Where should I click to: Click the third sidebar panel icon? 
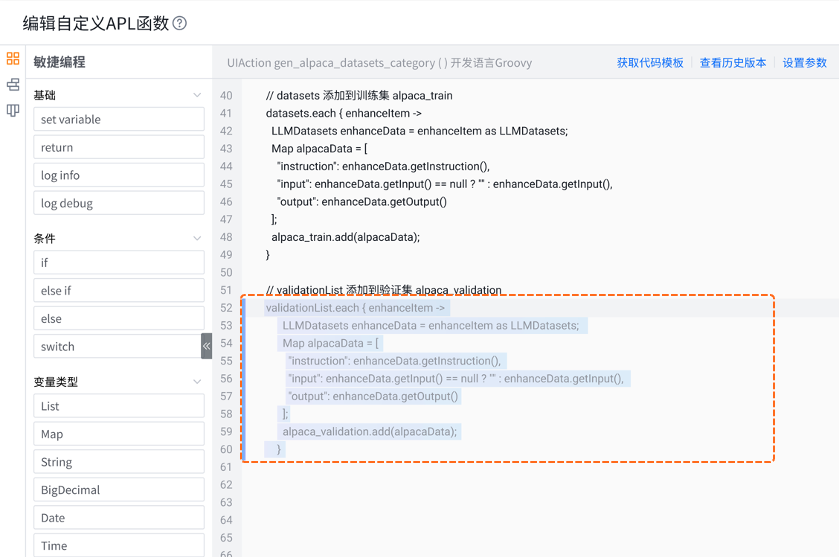click(x=13, y=111)
